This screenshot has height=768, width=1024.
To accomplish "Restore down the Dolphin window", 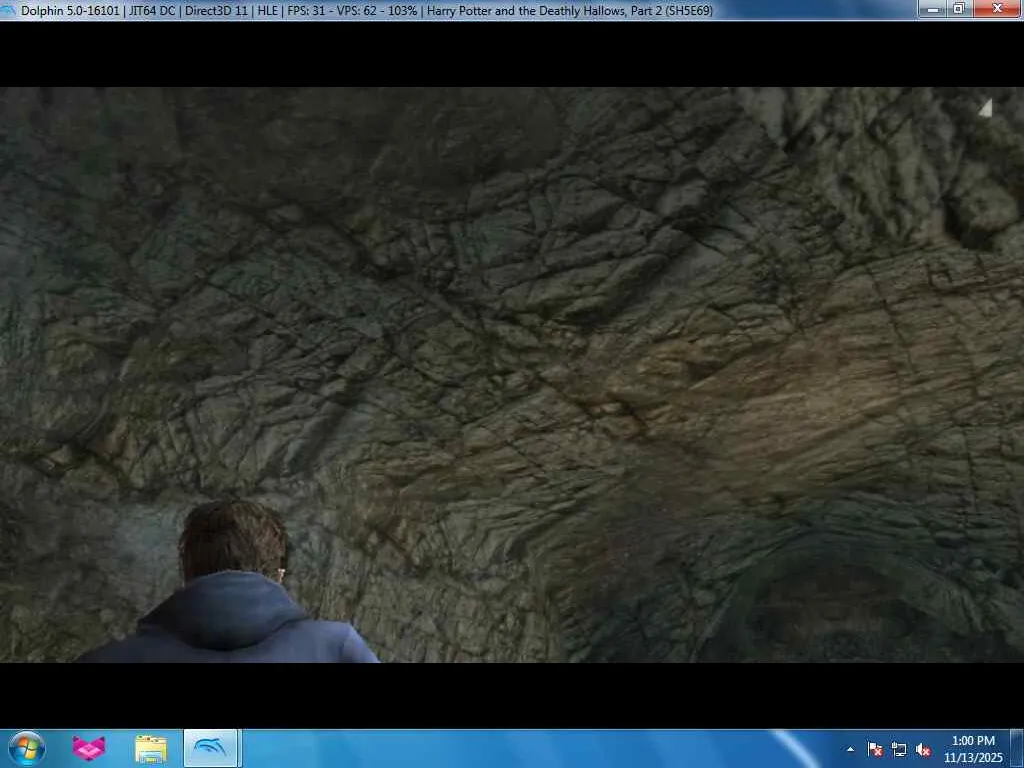I will pyautogui.click(x=959, y=9).
